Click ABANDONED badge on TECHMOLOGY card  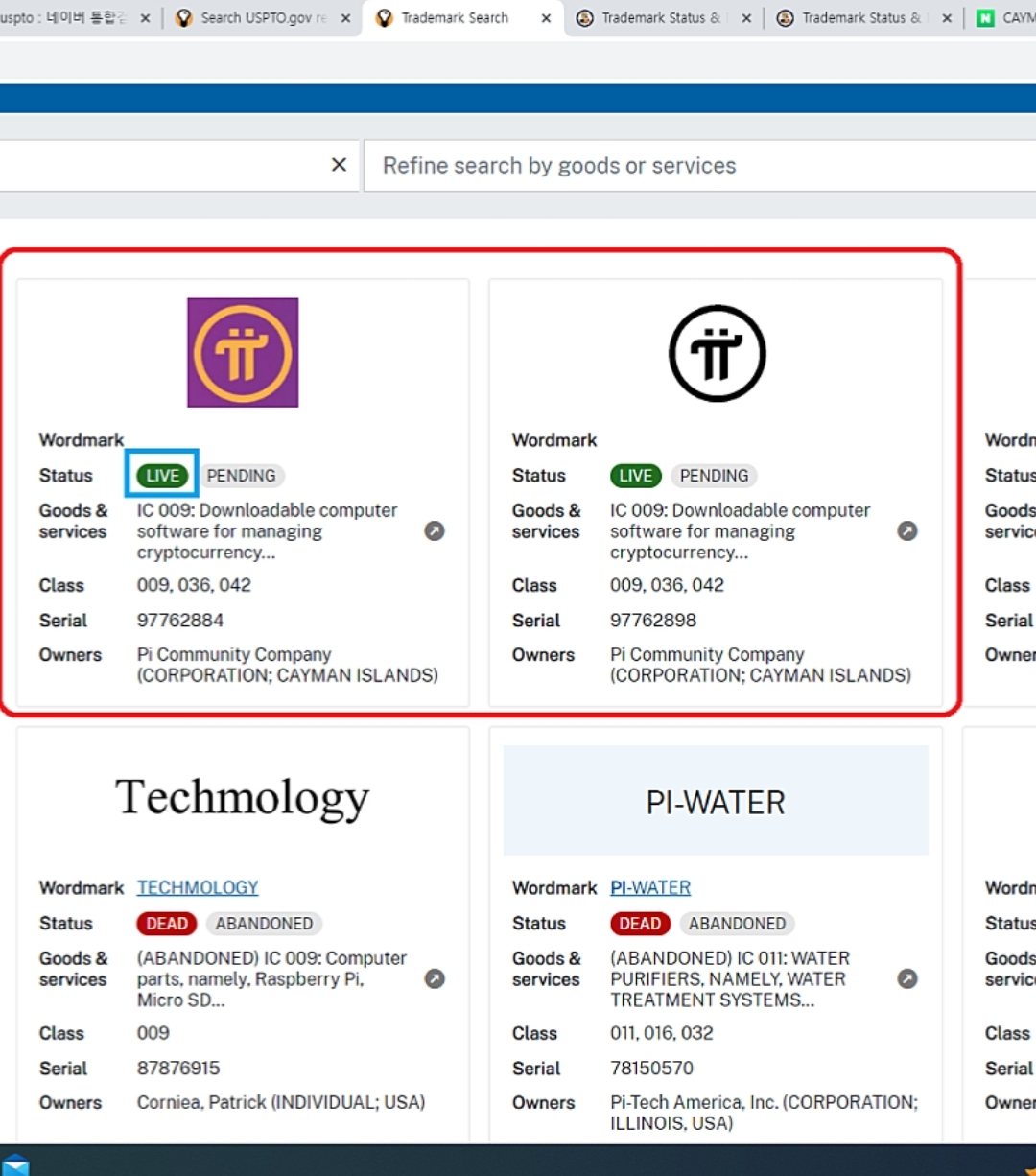pos(264,924)
